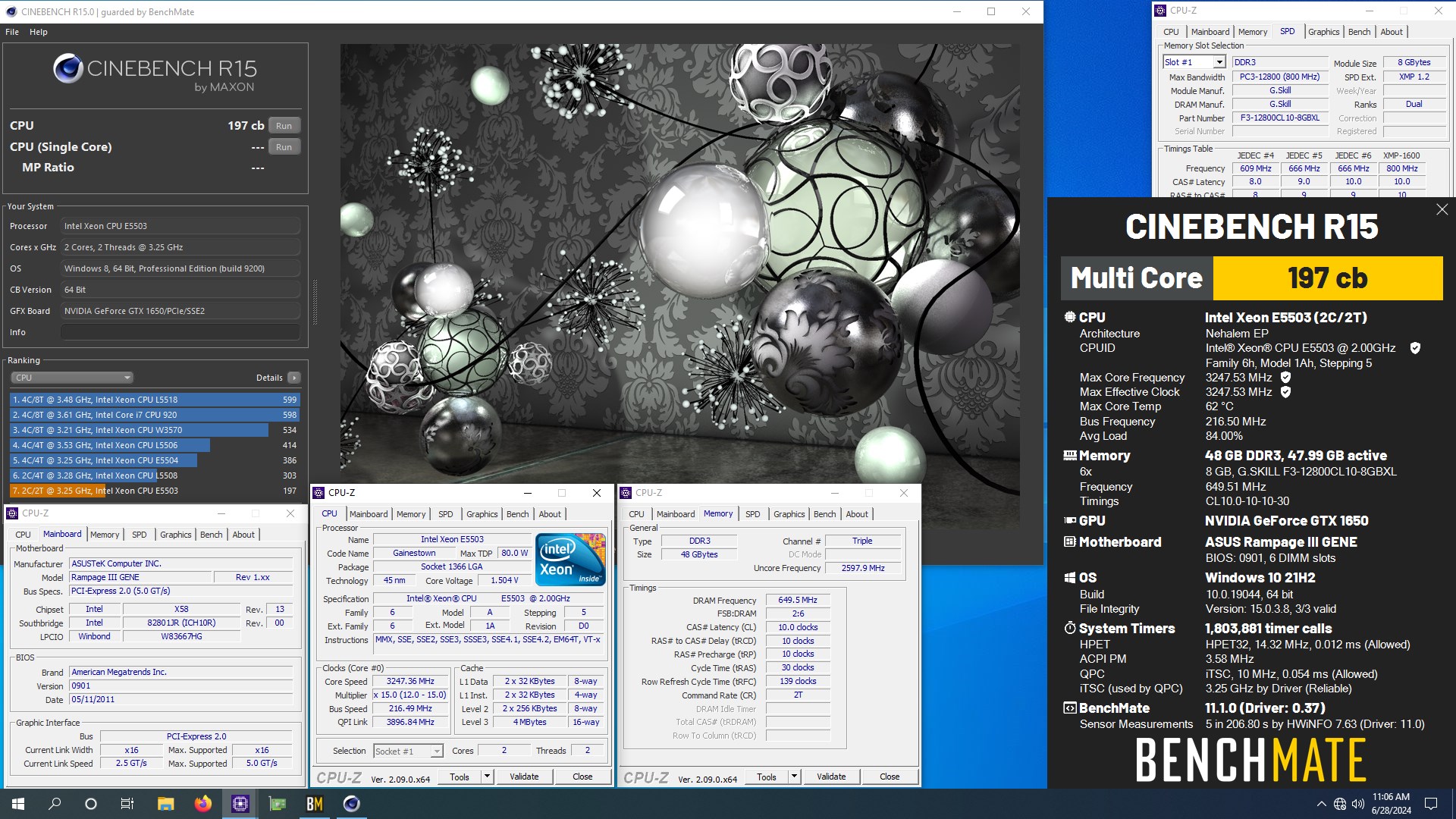Viewport: 1456px width, 819px height.
Task: Click the Ranking Details arrow button
Action: (x=294, y=378)
